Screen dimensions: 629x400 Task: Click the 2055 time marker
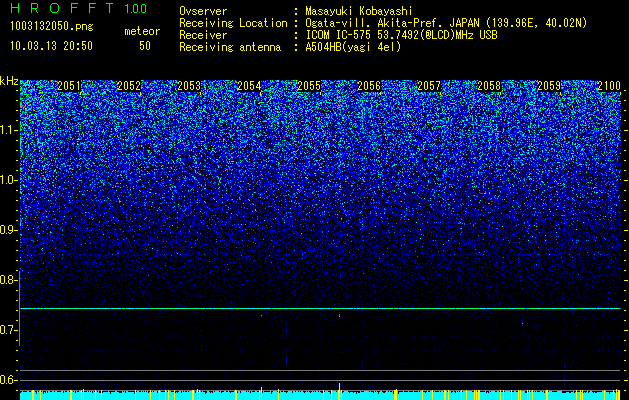point(309,86)
